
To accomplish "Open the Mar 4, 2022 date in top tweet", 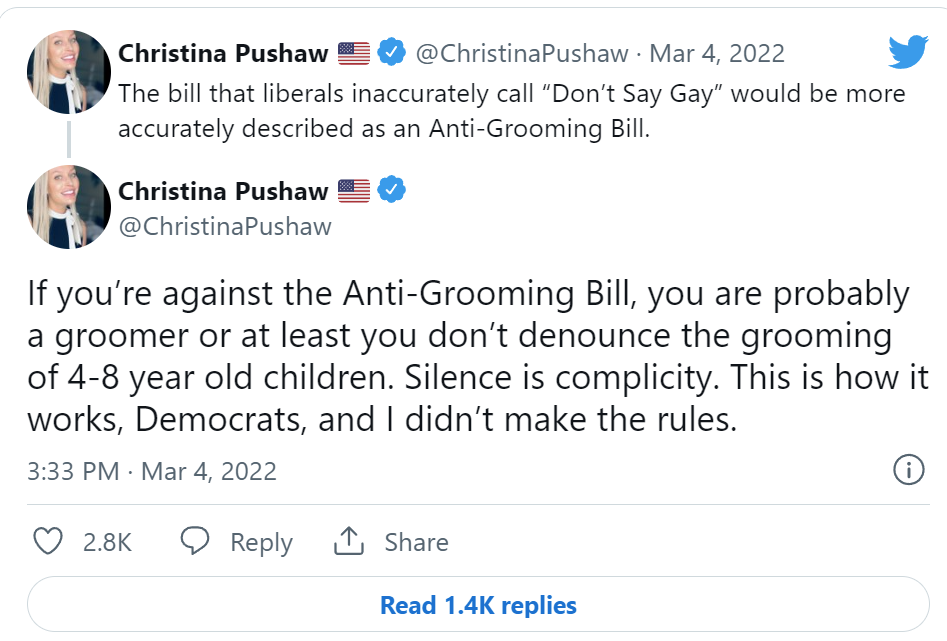I will coord(718,53).
